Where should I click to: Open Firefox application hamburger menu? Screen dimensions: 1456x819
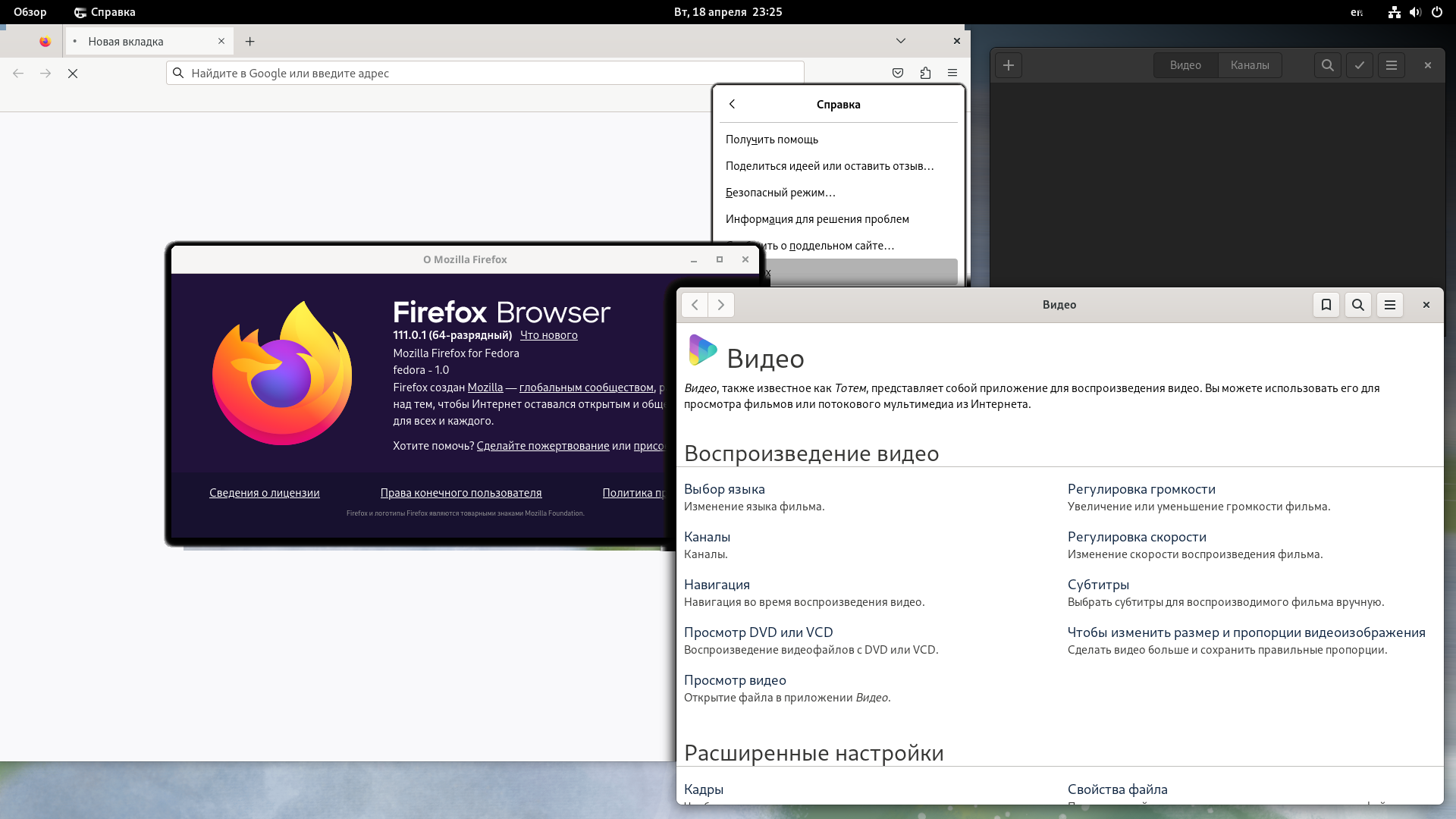pyautogui.click(x=952, y=73)
